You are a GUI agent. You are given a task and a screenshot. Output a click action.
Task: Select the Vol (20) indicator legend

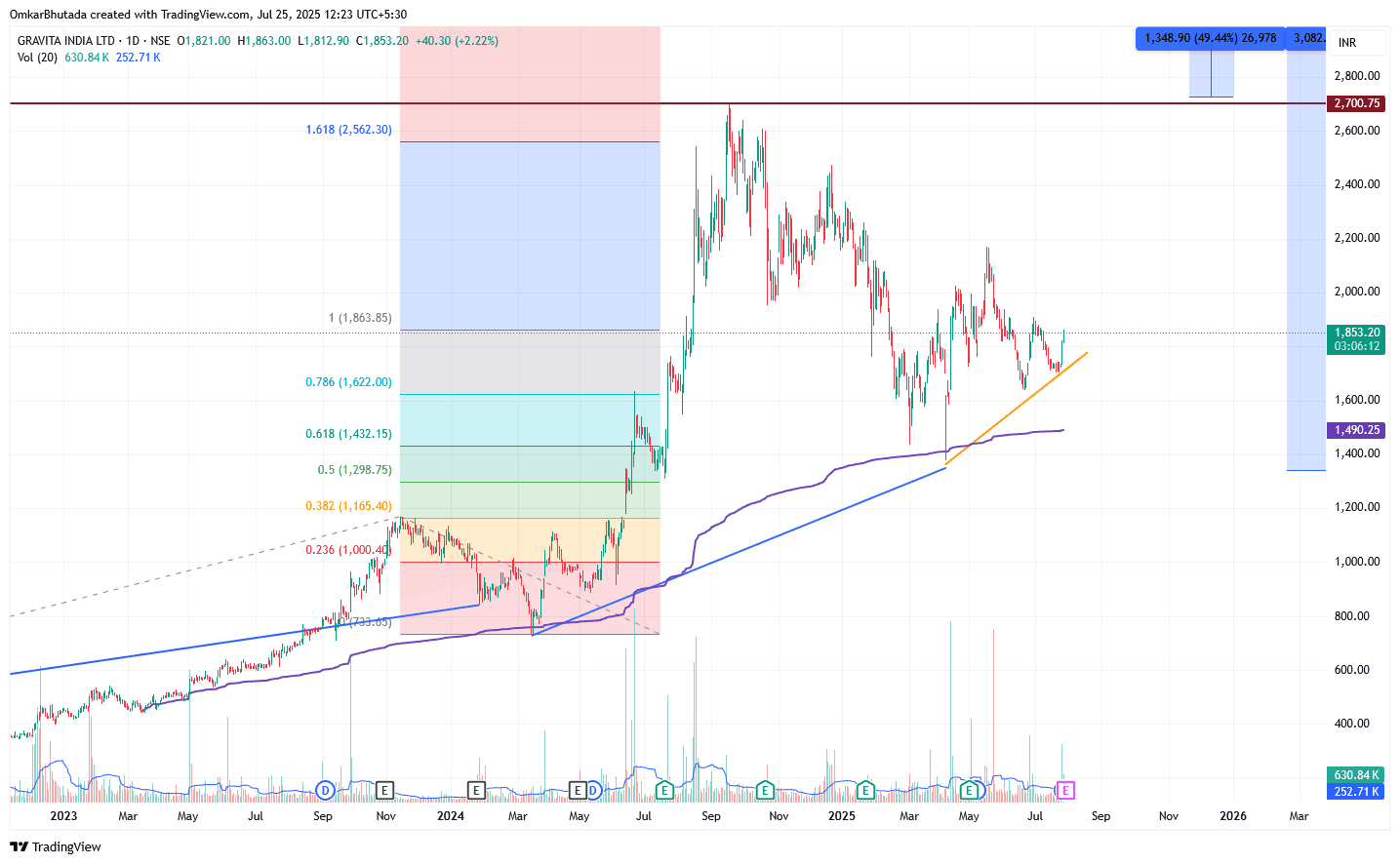pos(38,58)
